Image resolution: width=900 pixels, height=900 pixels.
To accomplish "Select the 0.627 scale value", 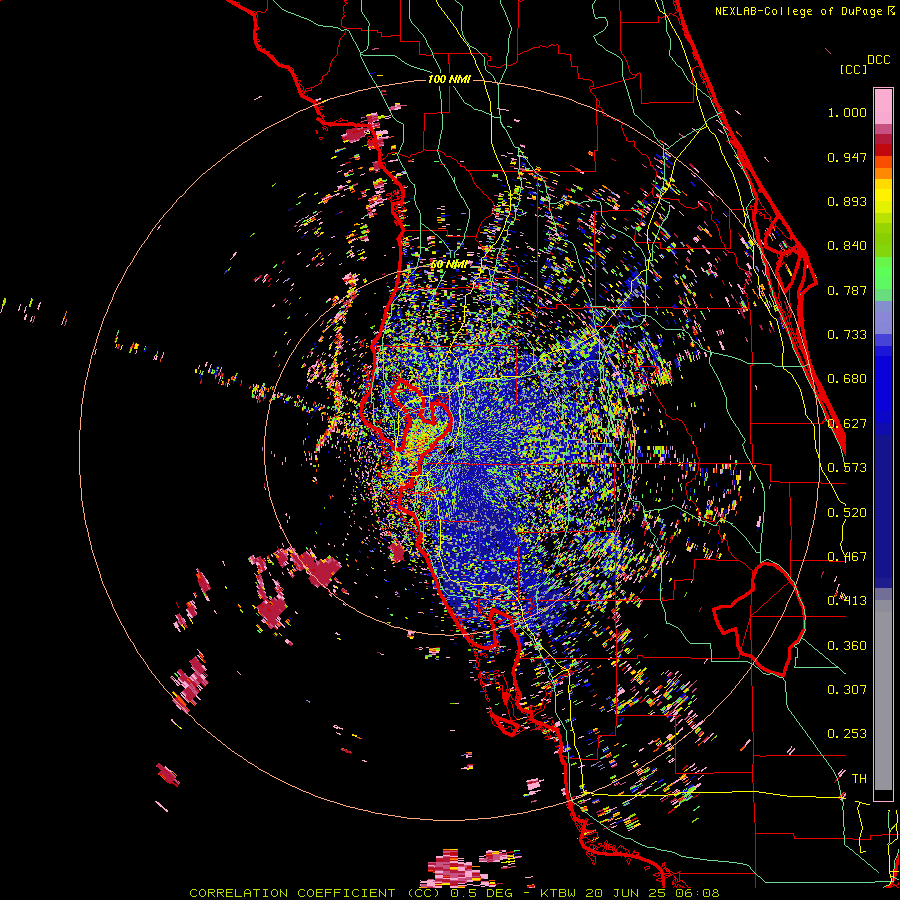I will 847,424.
